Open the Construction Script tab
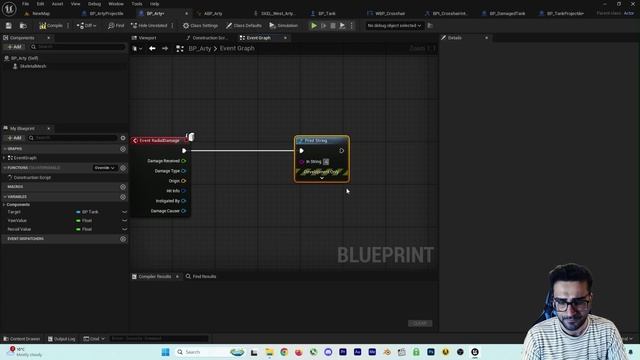The width and height of the screenshot is (640, 360). point(209,38)
